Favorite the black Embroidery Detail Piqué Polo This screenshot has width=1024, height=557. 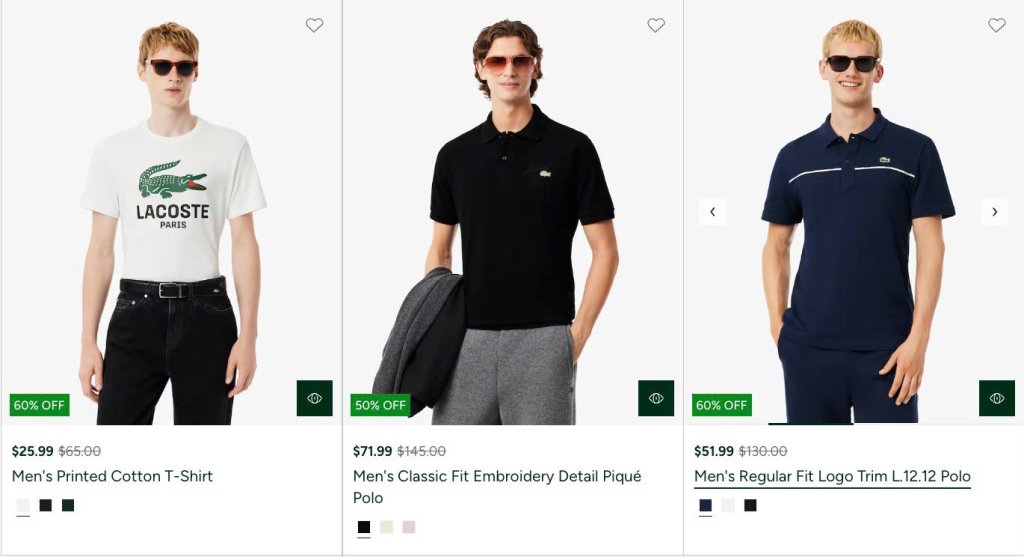[x=656, y=25]
